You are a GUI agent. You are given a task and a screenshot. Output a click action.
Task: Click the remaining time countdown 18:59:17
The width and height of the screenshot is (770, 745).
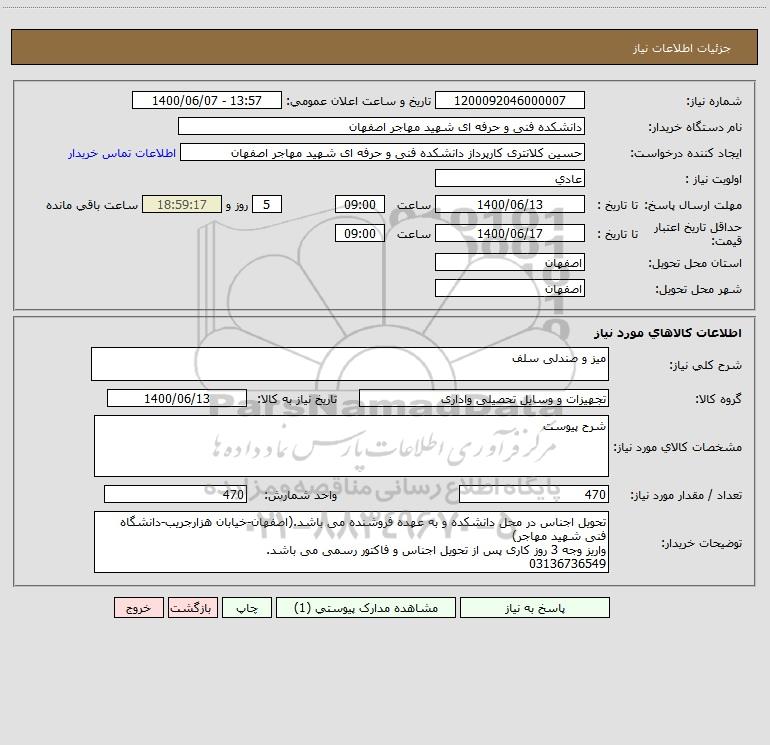click(x=182, y=204)
